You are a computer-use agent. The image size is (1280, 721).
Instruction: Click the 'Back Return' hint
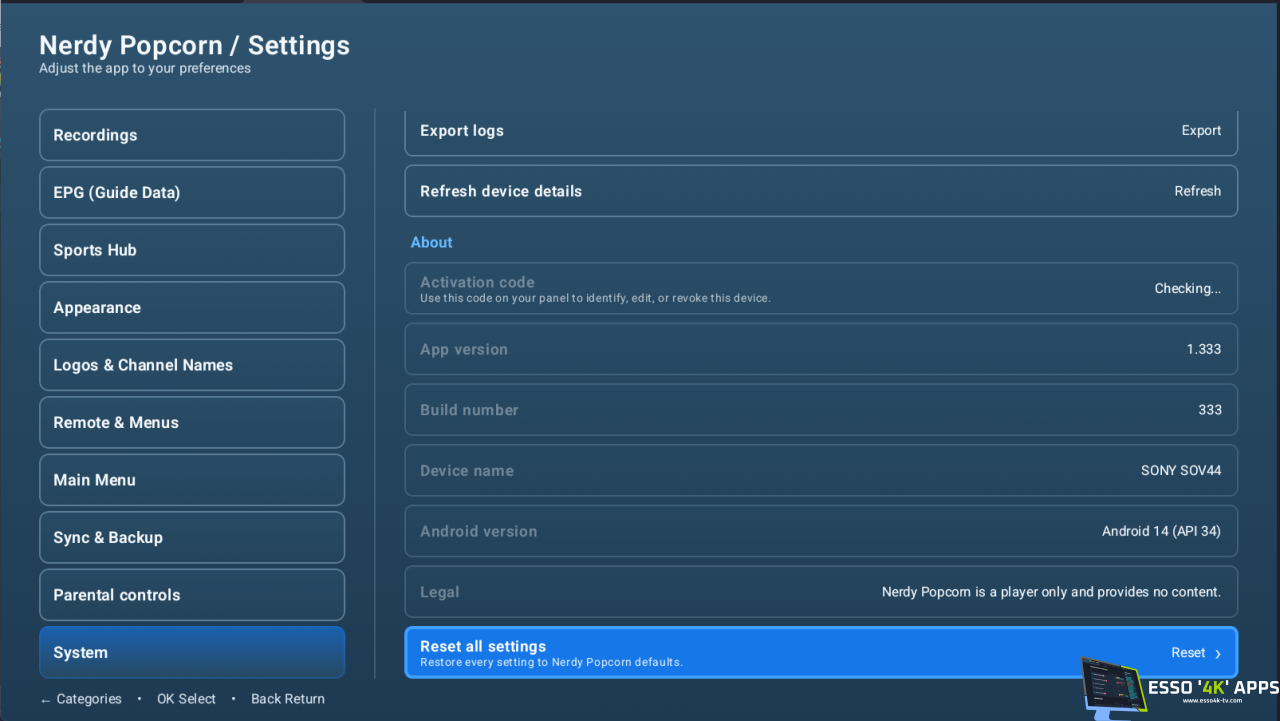point(288,699)
